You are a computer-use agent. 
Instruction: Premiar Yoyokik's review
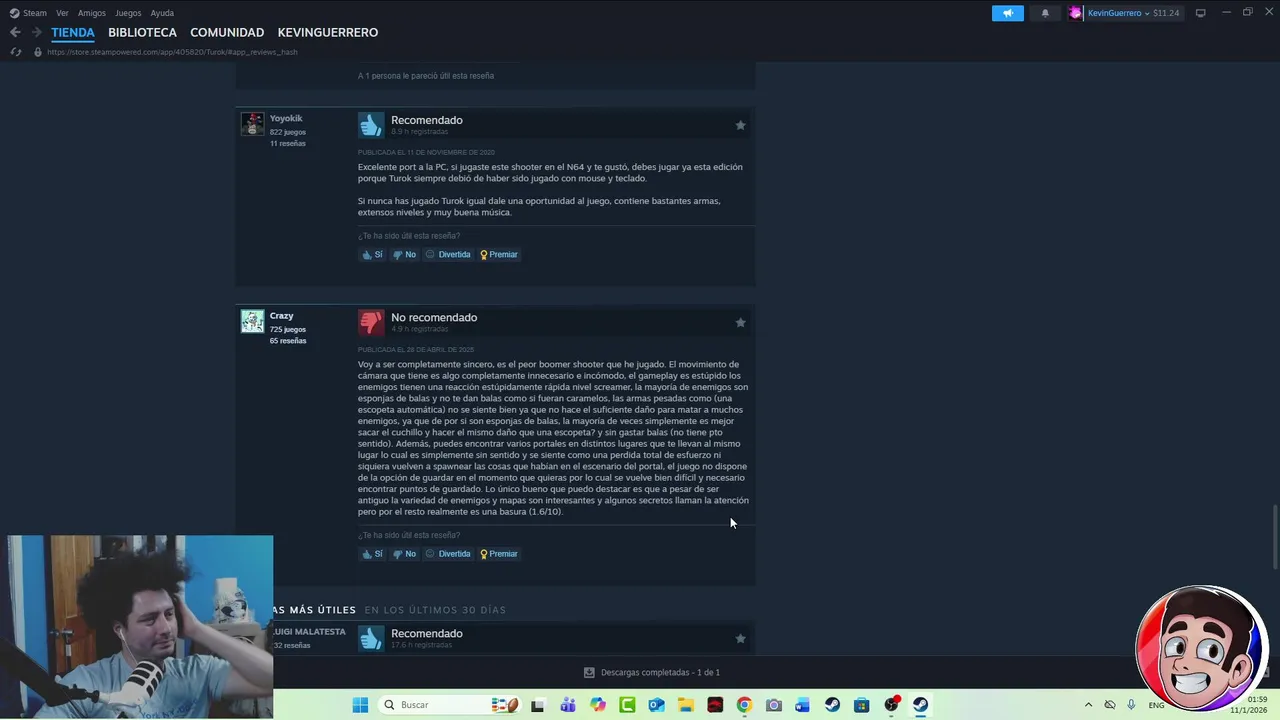tap(499, 254)
